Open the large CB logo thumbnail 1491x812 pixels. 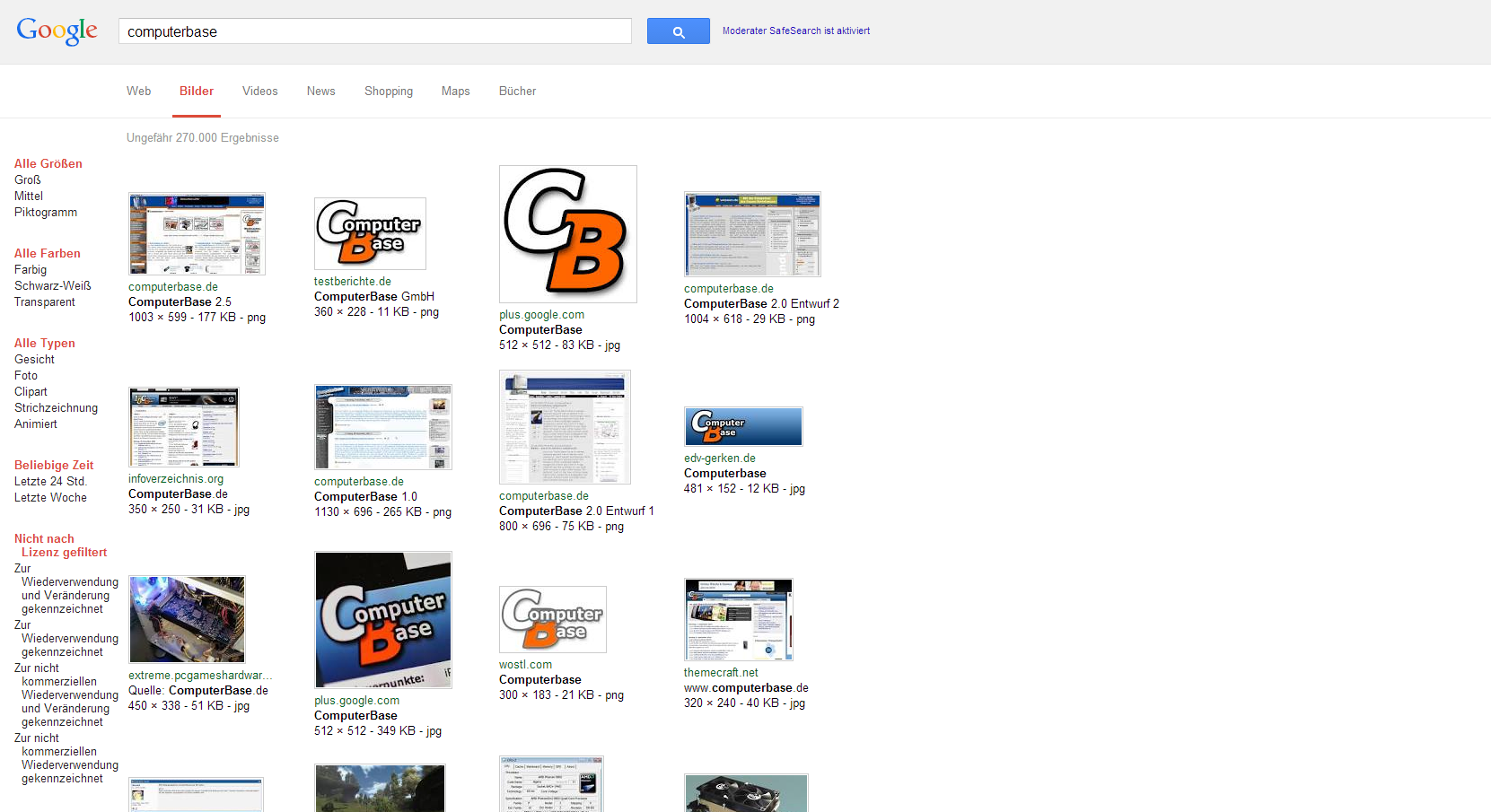click(568, 234)
